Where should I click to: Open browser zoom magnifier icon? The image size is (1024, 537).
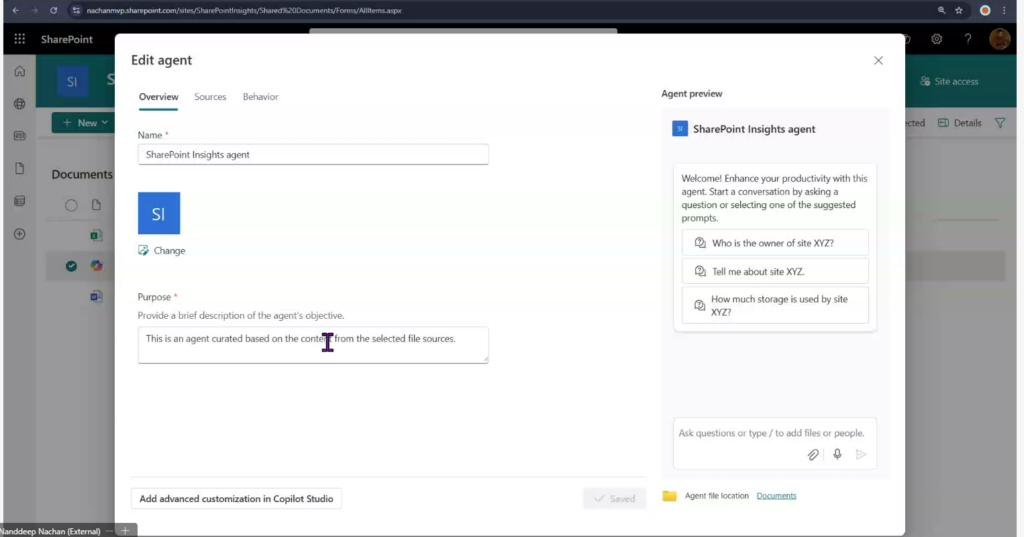coord(941,10)
